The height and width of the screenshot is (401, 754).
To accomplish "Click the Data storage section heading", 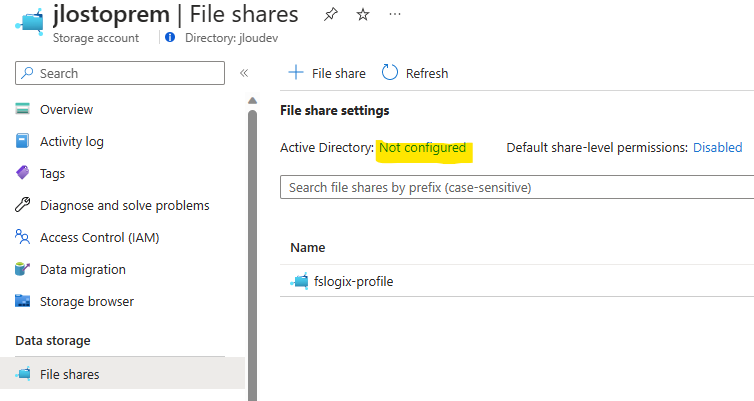I will coord(53,340).
